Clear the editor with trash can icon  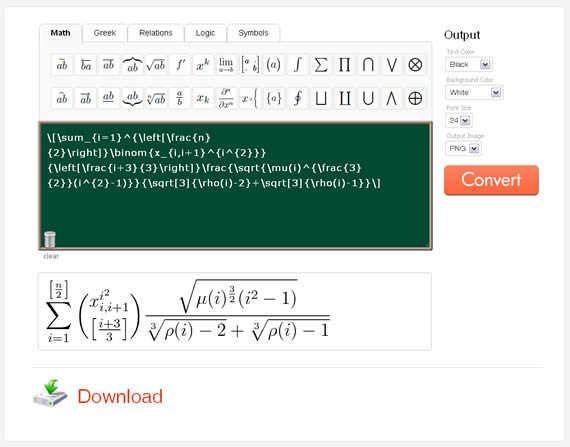click(x=50, y=239)
